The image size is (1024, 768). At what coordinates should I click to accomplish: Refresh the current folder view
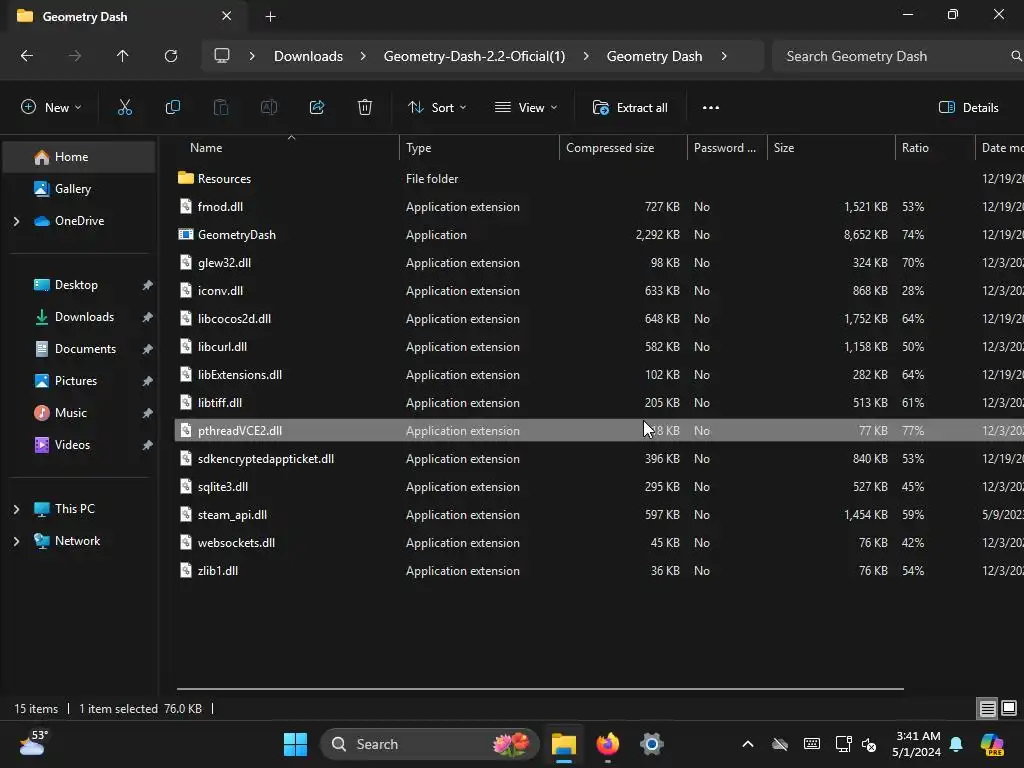pos(171,56)
